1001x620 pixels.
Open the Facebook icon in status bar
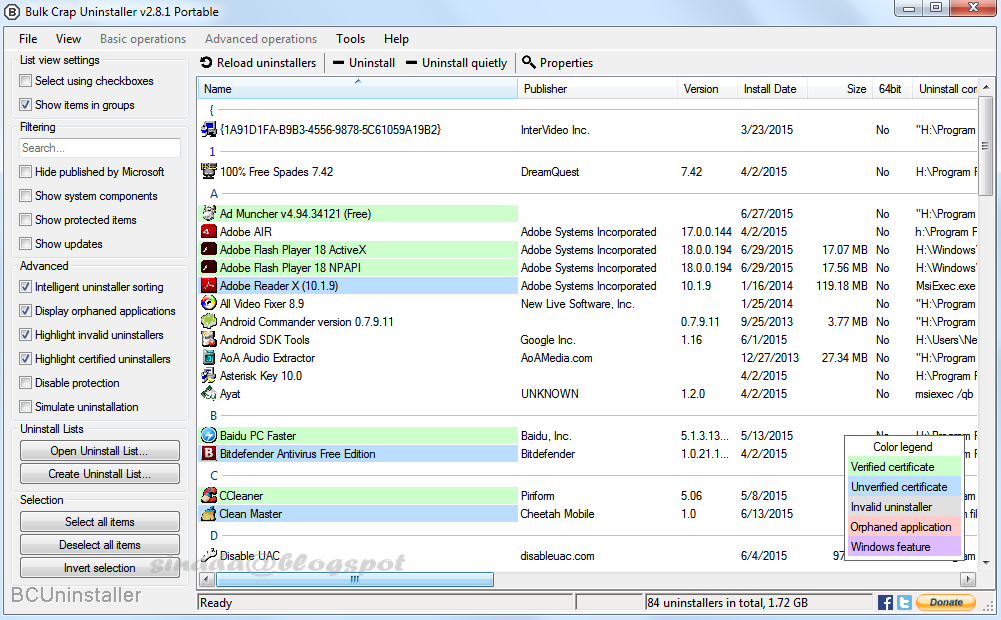(885, 602)
